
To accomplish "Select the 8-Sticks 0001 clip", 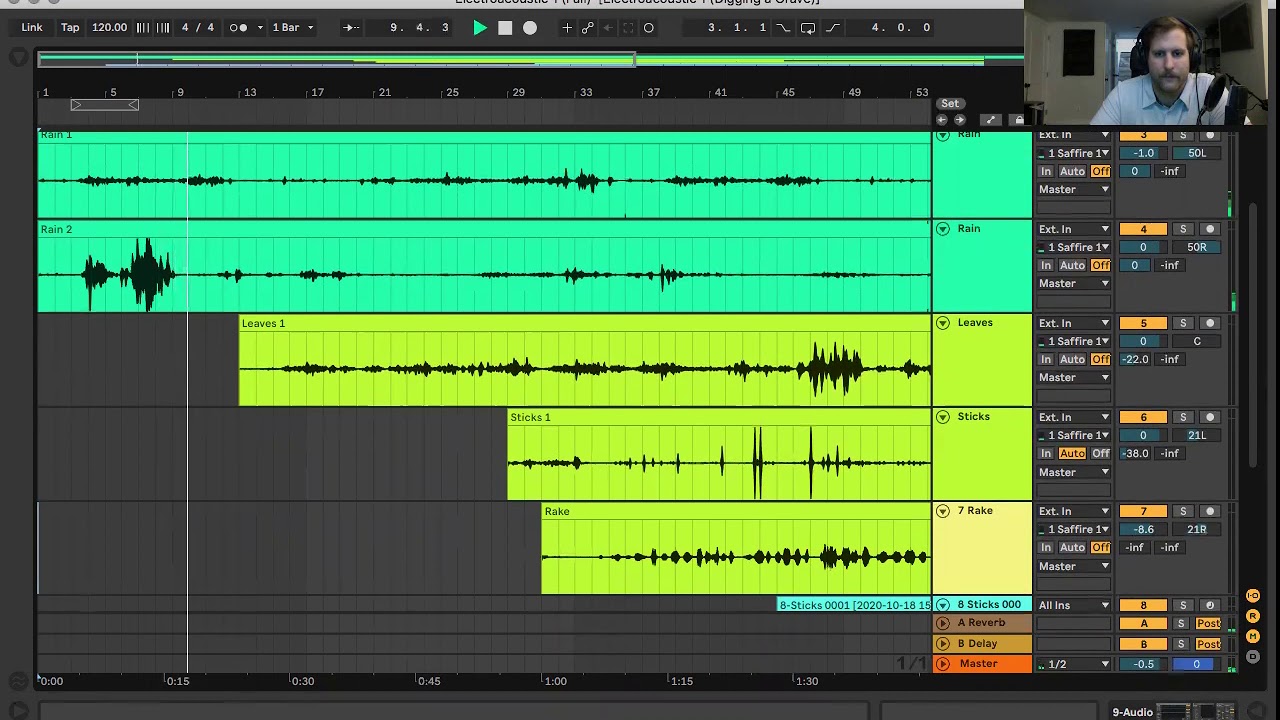I will click(x=854, y=605).
